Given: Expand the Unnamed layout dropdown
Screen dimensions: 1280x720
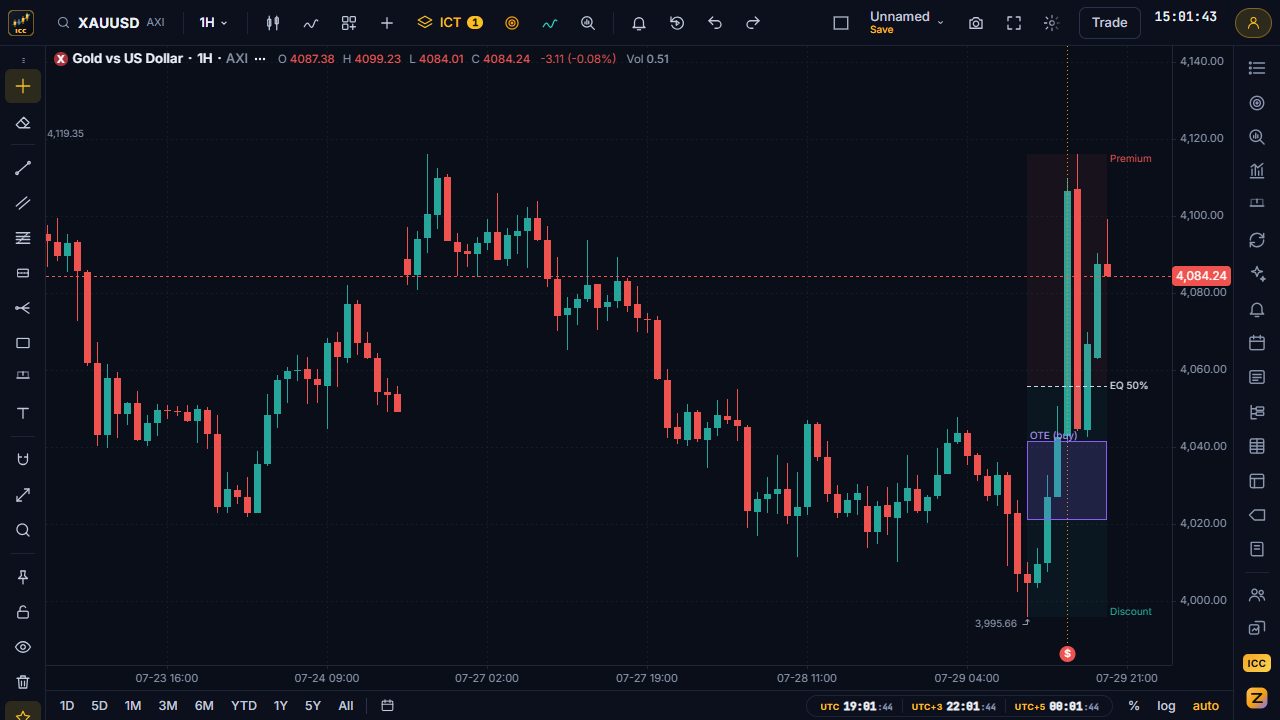Looking at the screenshot, I should click(906, 23).
